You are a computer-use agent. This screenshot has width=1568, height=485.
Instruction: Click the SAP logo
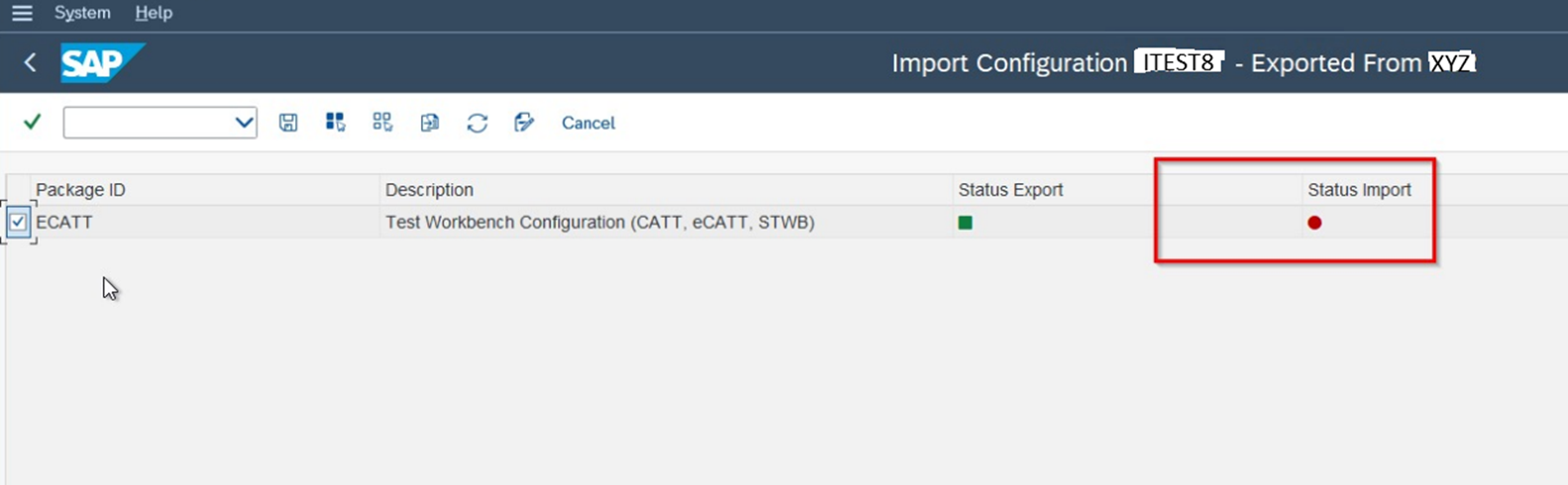point(101,63)
